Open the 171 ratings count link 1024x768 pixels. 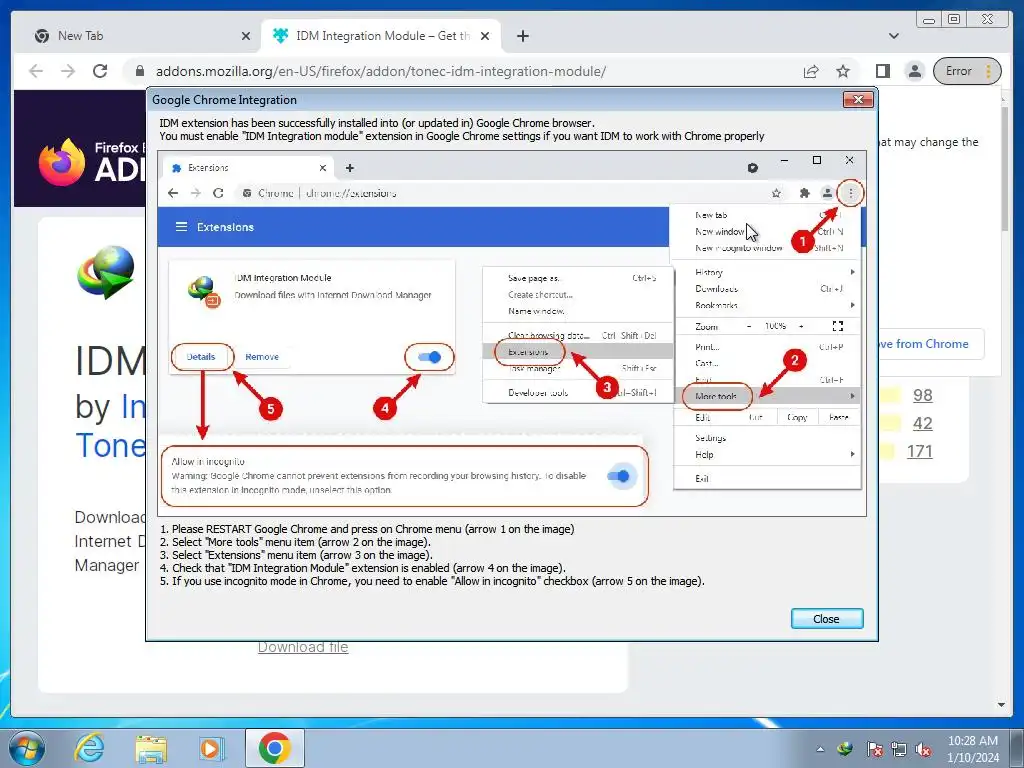point(920,451)
